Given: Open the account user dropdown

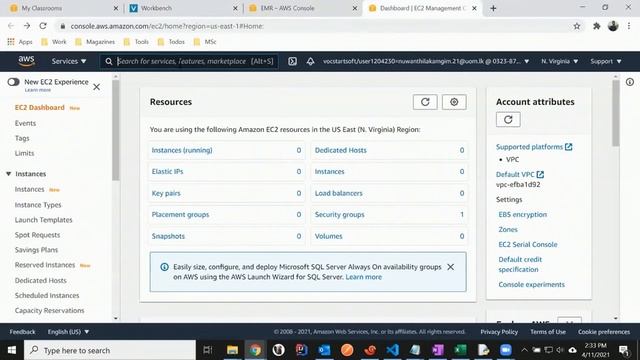Looking at the screenshot, I should pos(426,61).
